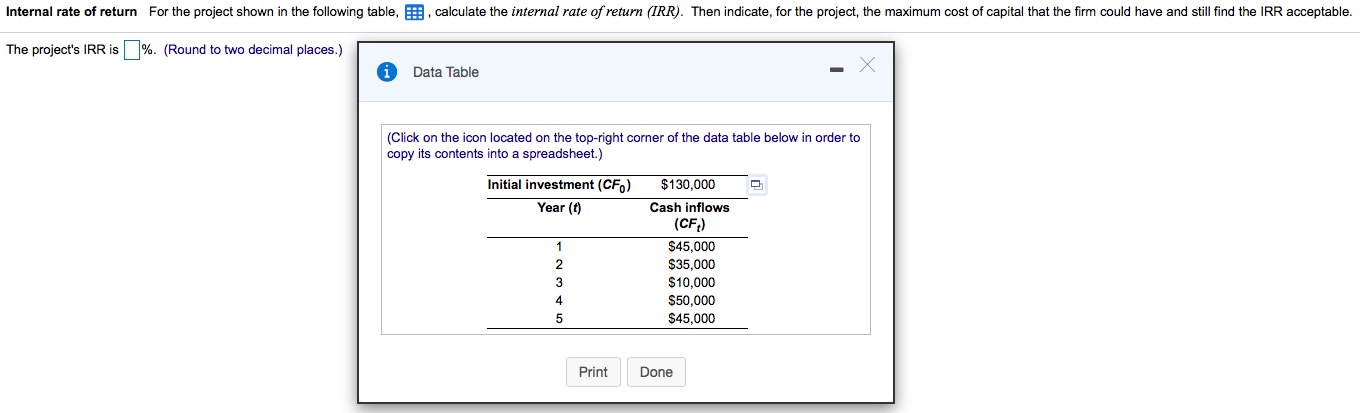Select the $130,000 initial investment value
Image resolution: width=1360 pixels, height=413 pixels.
(x=688, y=185)
